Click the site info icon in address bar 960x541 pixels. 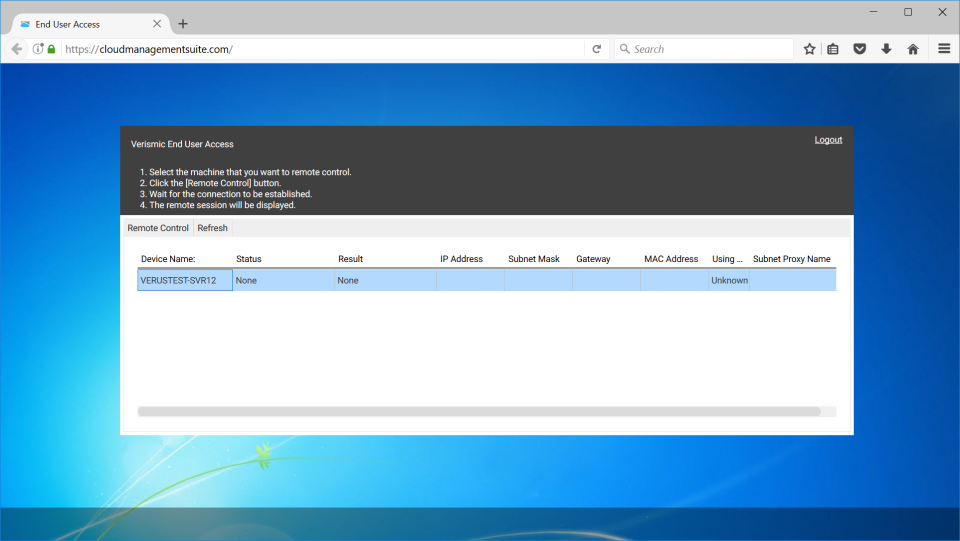38,49
